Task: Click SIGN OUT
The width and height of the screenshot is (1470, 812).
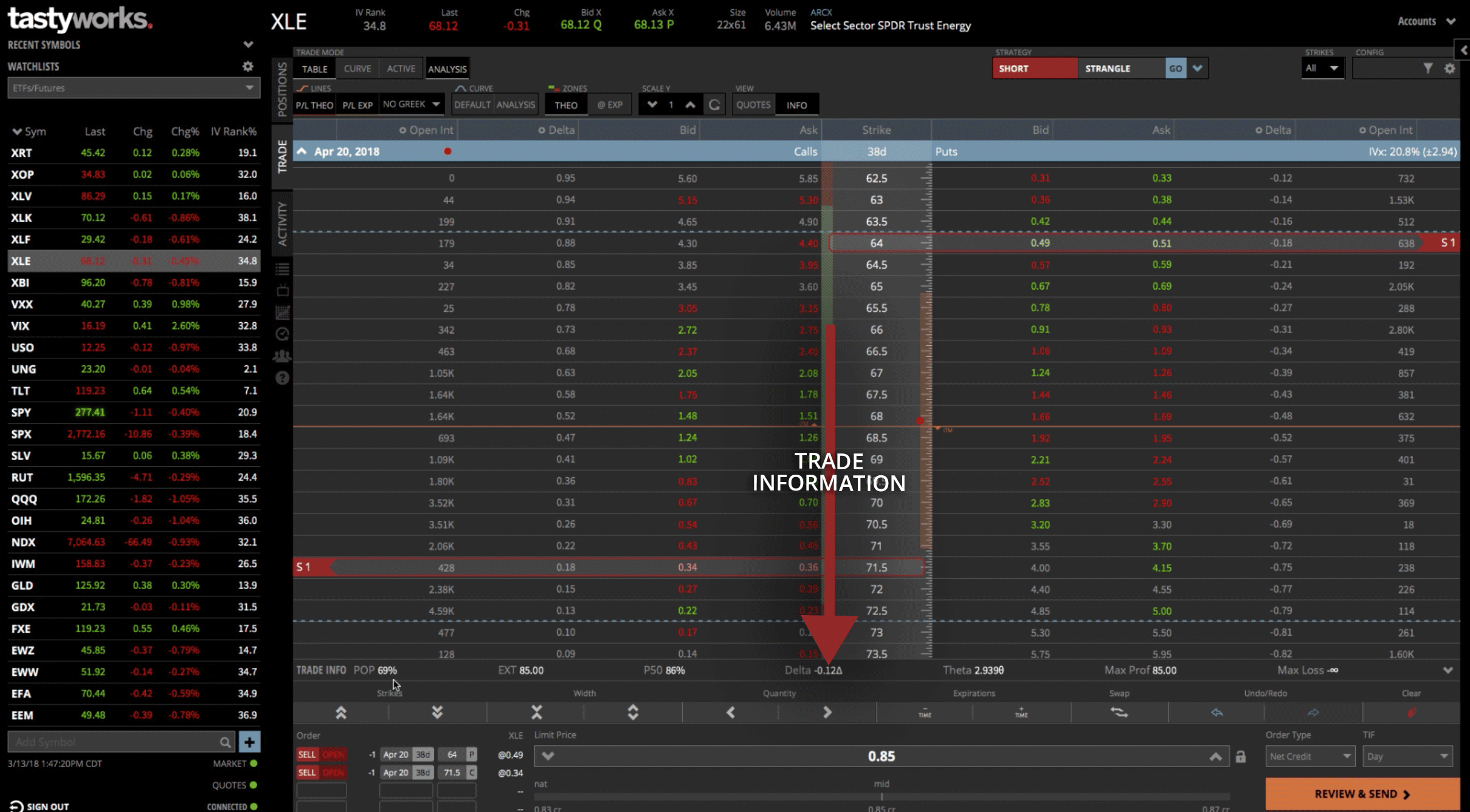Action: pyautogui.click(x=40, y=807)
